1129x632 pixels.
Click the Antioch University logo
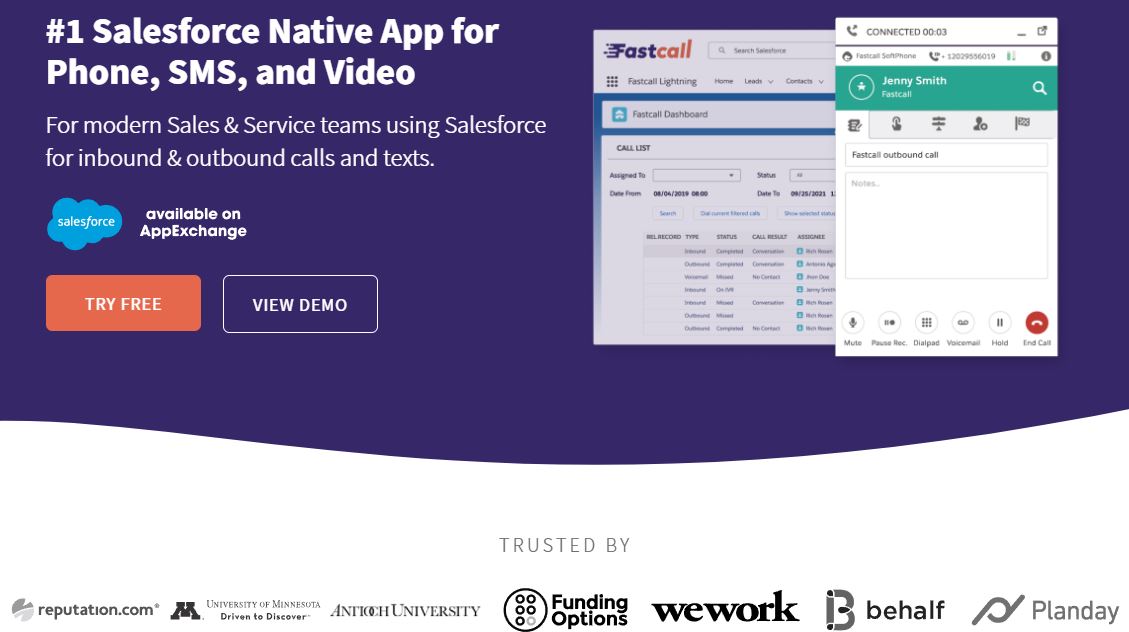[x=405, y=611]
